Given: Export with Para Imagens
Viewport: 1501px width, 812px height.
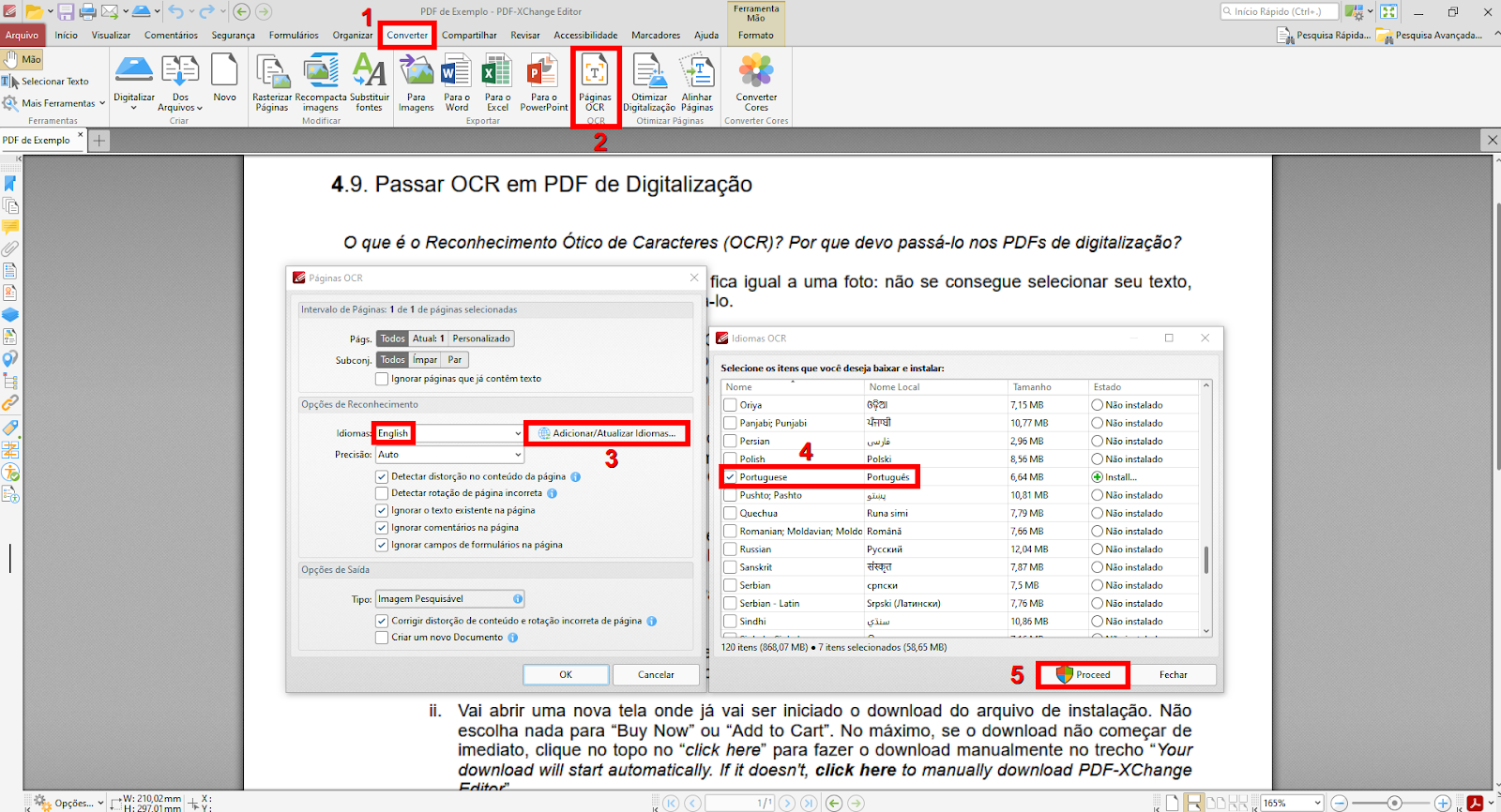Looking at the screenshot, I should click(x=416, y=83).
